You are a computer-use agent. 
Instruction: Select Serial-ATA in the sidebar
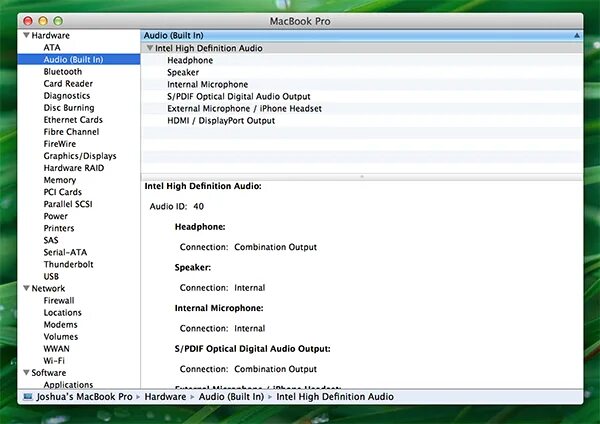point(65,252)
